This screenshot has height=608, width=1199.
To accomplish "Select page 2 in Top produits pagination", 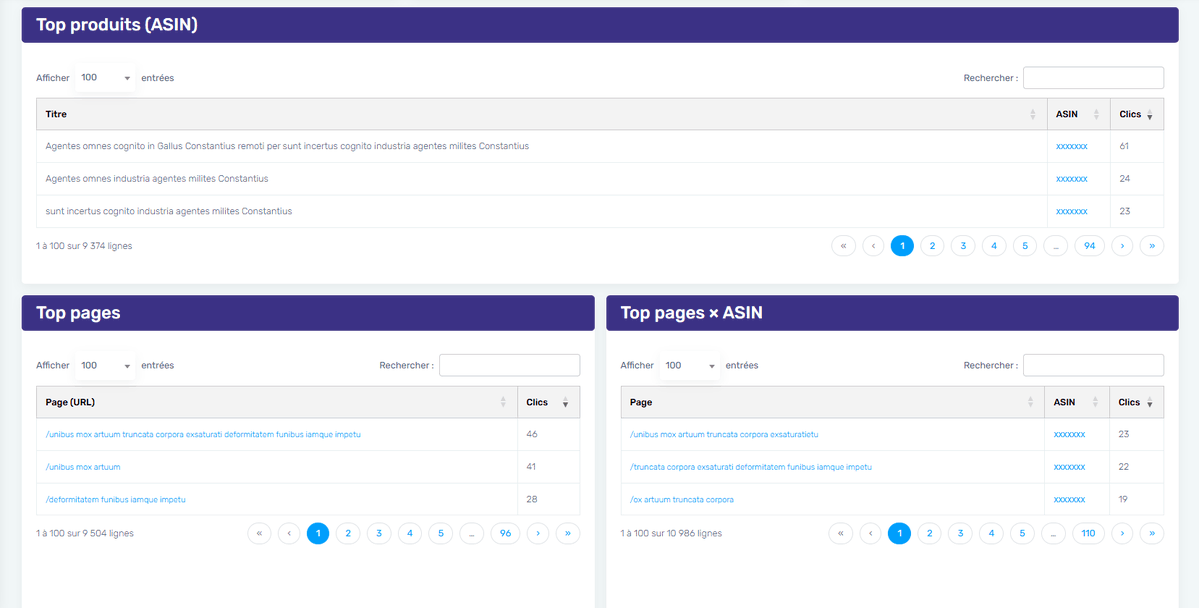I will click(x=932, y=245).
